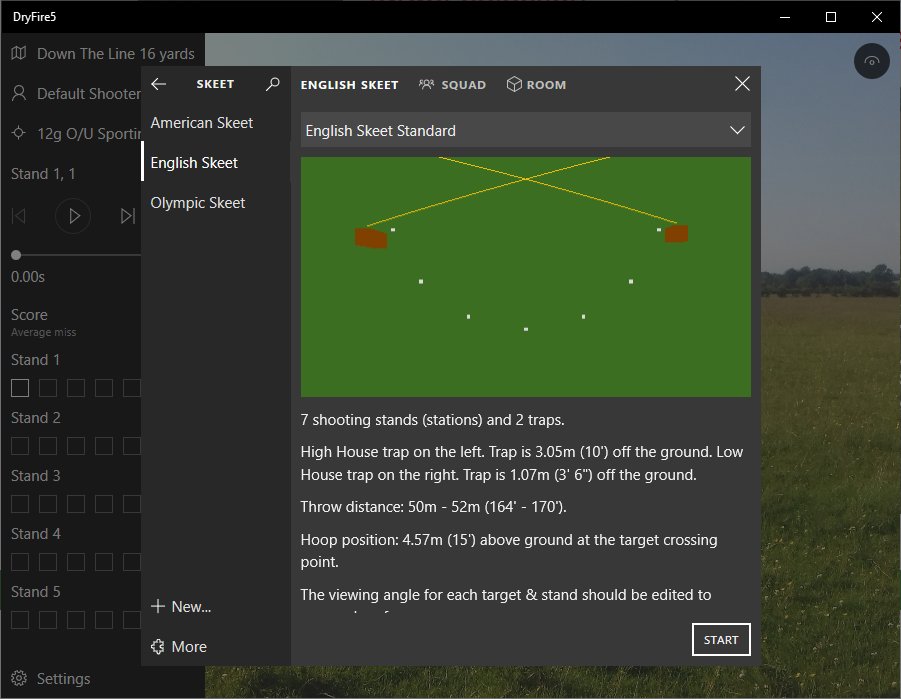Click the back arrow in Skeet panel

[x=158, y=85]
